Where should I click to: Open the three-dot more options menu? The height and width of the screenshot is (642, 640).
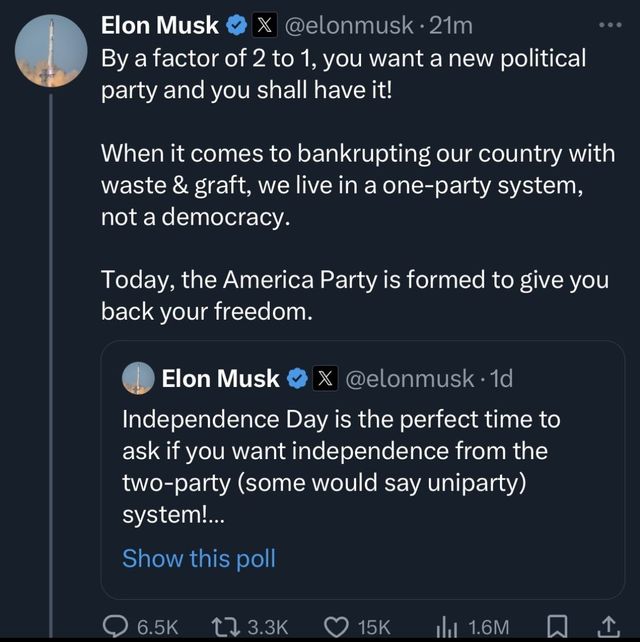[608, 24]
